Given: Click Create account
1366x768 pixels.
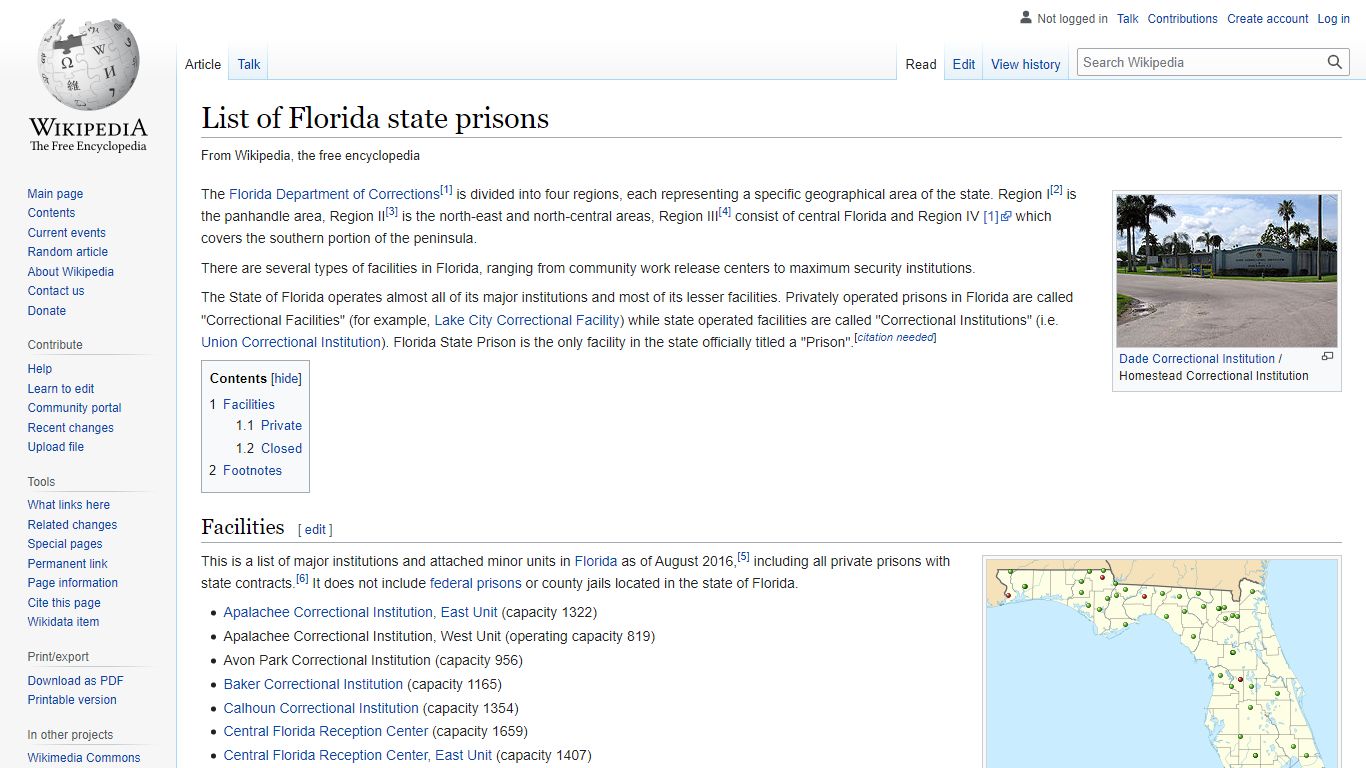Looking at the screenshot, I should 1268,19.
